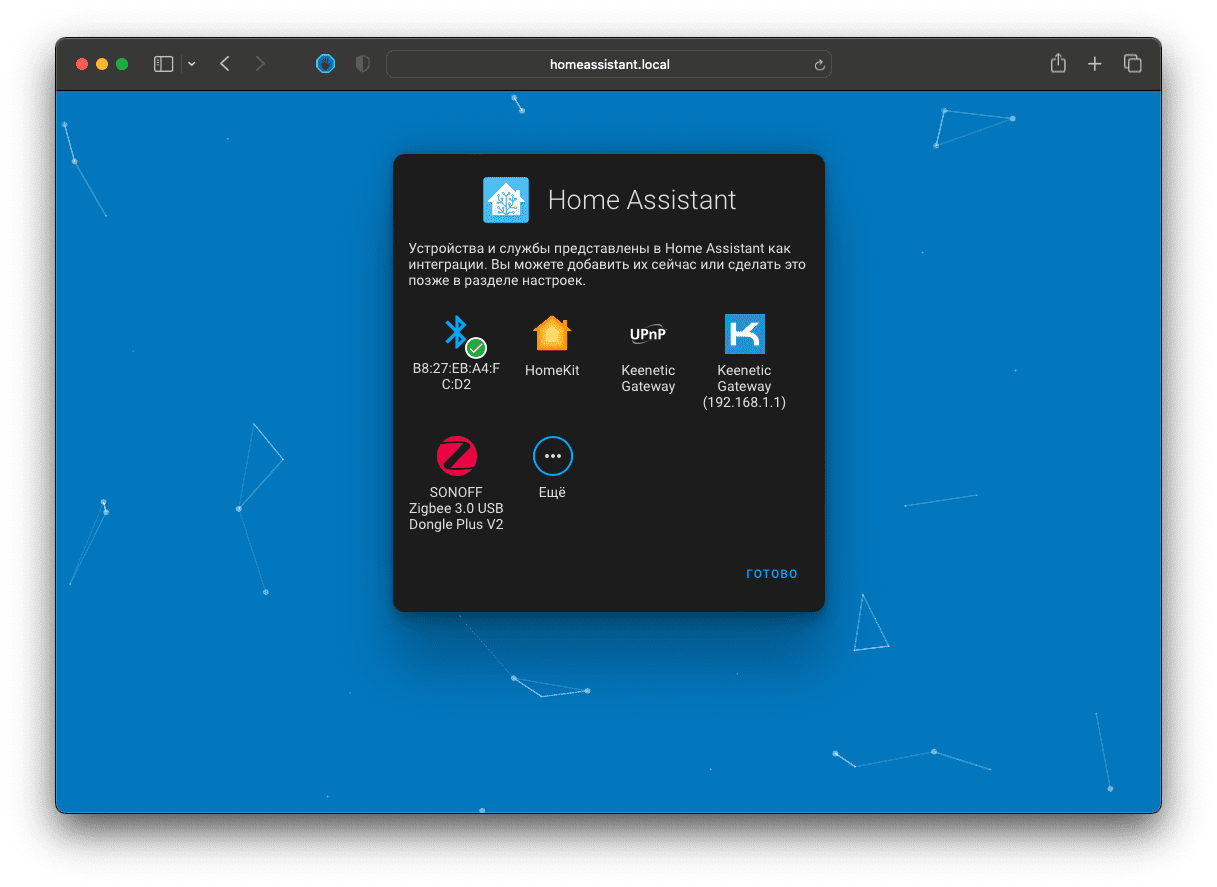Screen dimensions: 1217x887
Task: Click the green check badge on Bluetooth
Action: [x=477, y=348]
